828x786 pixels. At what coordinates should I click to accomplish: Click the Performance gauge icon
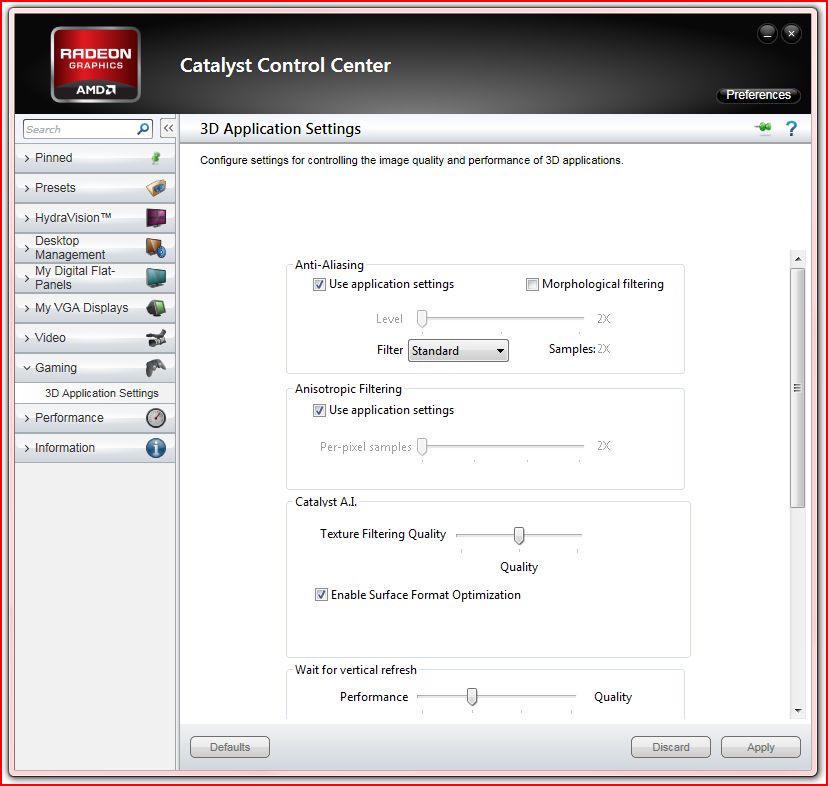(x=156, y=418)
